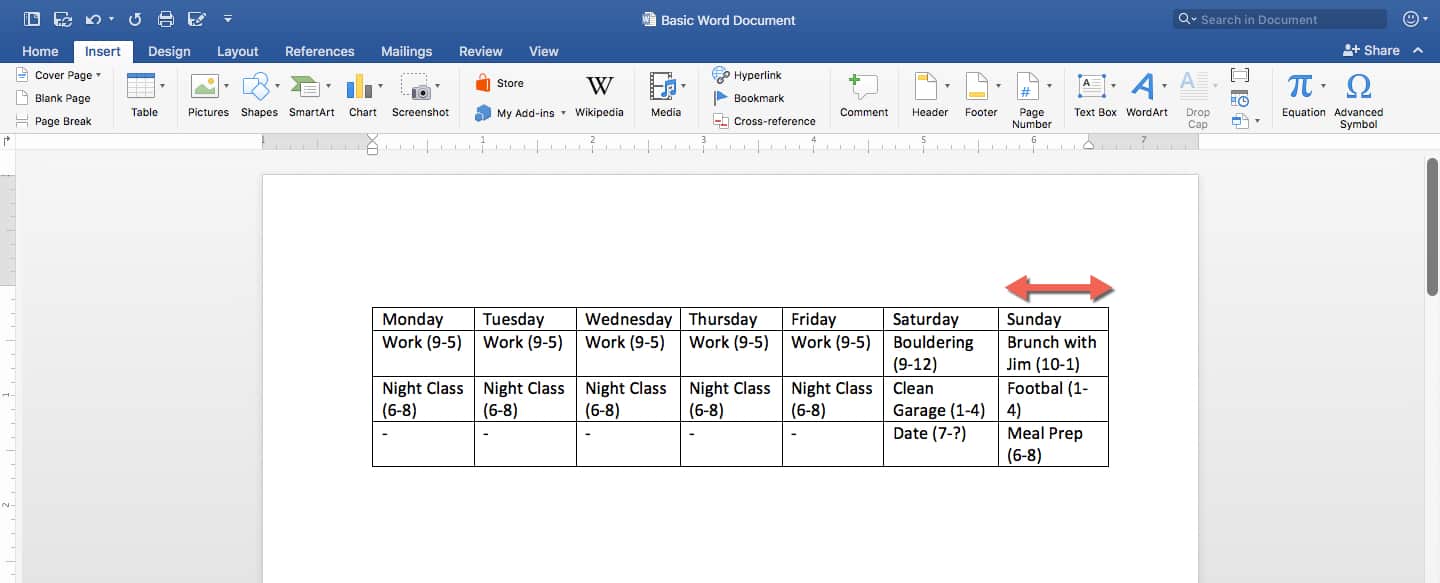Open the Chart type dropdown arrow
The width and height of the screenshot is (1440, 583).
[x=381, y=87]
